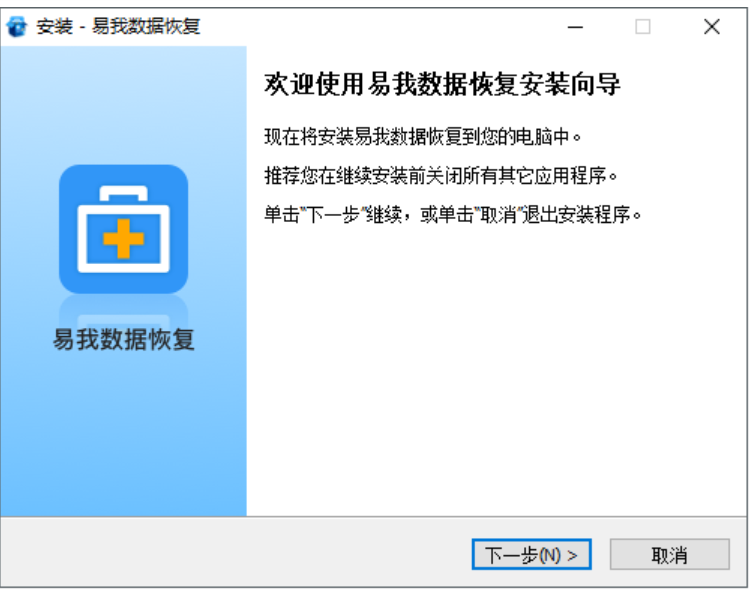Click the 易我数据恢复 label under the logo
This screenshot has height=592, width=751.
124,340
